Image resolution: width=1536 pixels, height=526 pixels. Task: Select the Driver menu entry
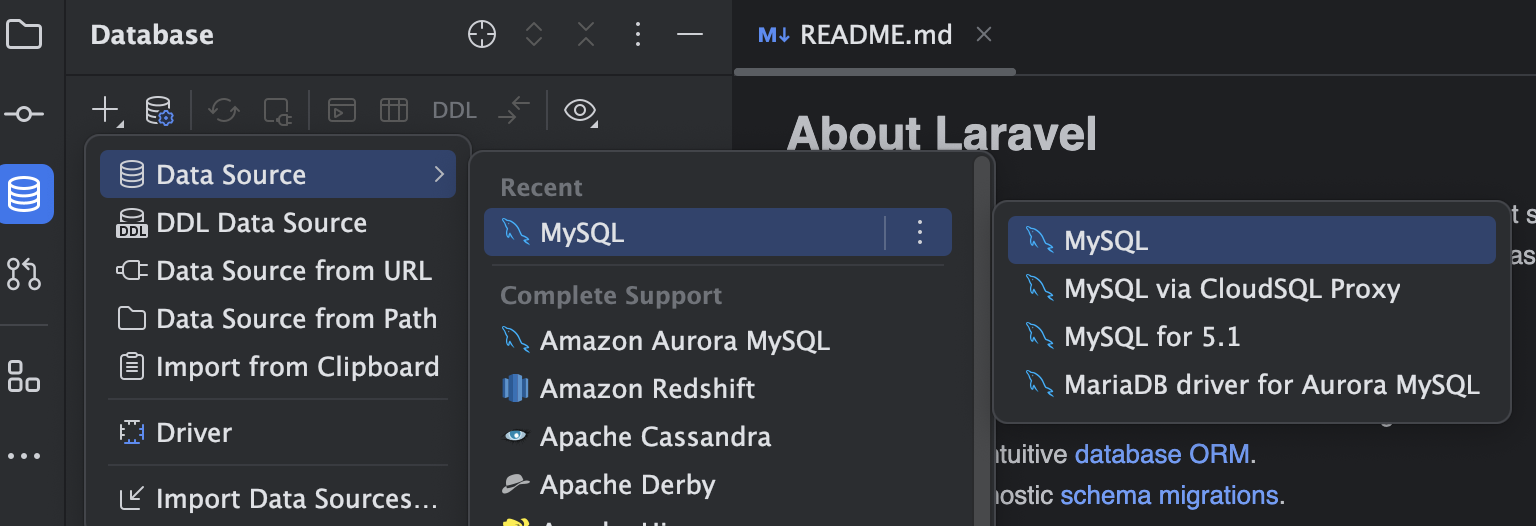(278, 433)
